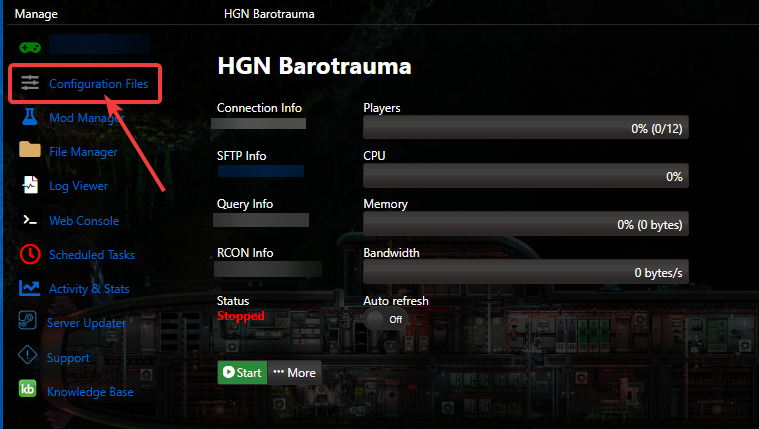Viewport: 759px width, 429px height.
Task: Open the Support link
Action: tap(68, 358)
